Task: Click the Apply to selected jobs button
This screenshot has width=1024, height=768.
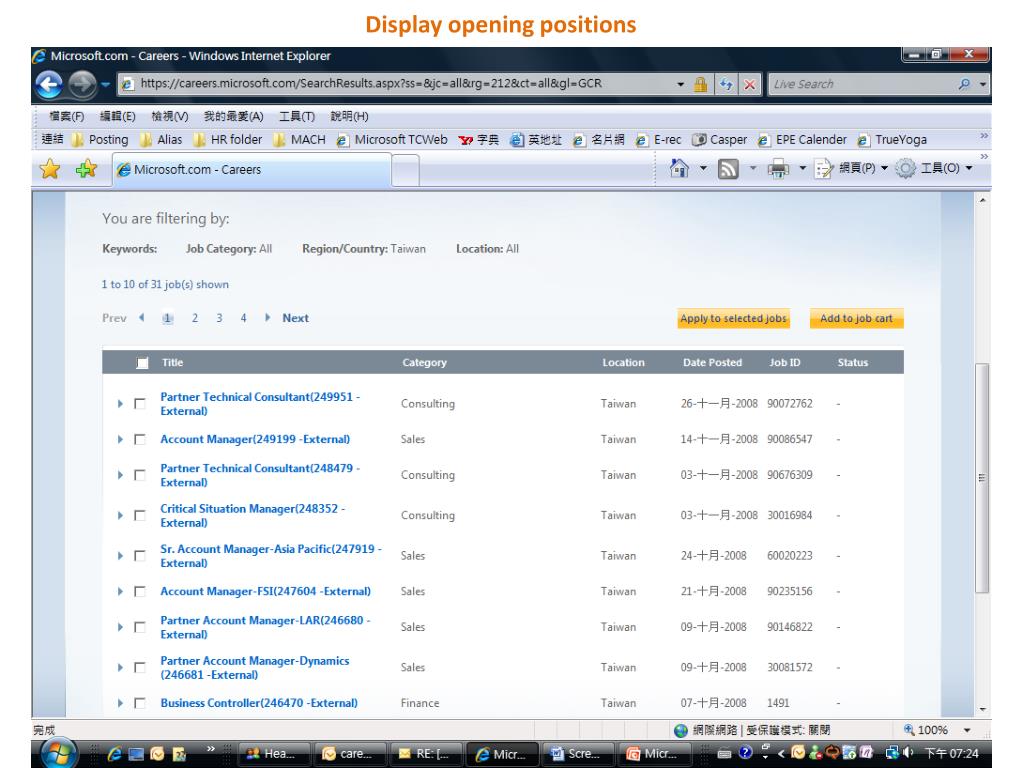Action: pos(733,319)
